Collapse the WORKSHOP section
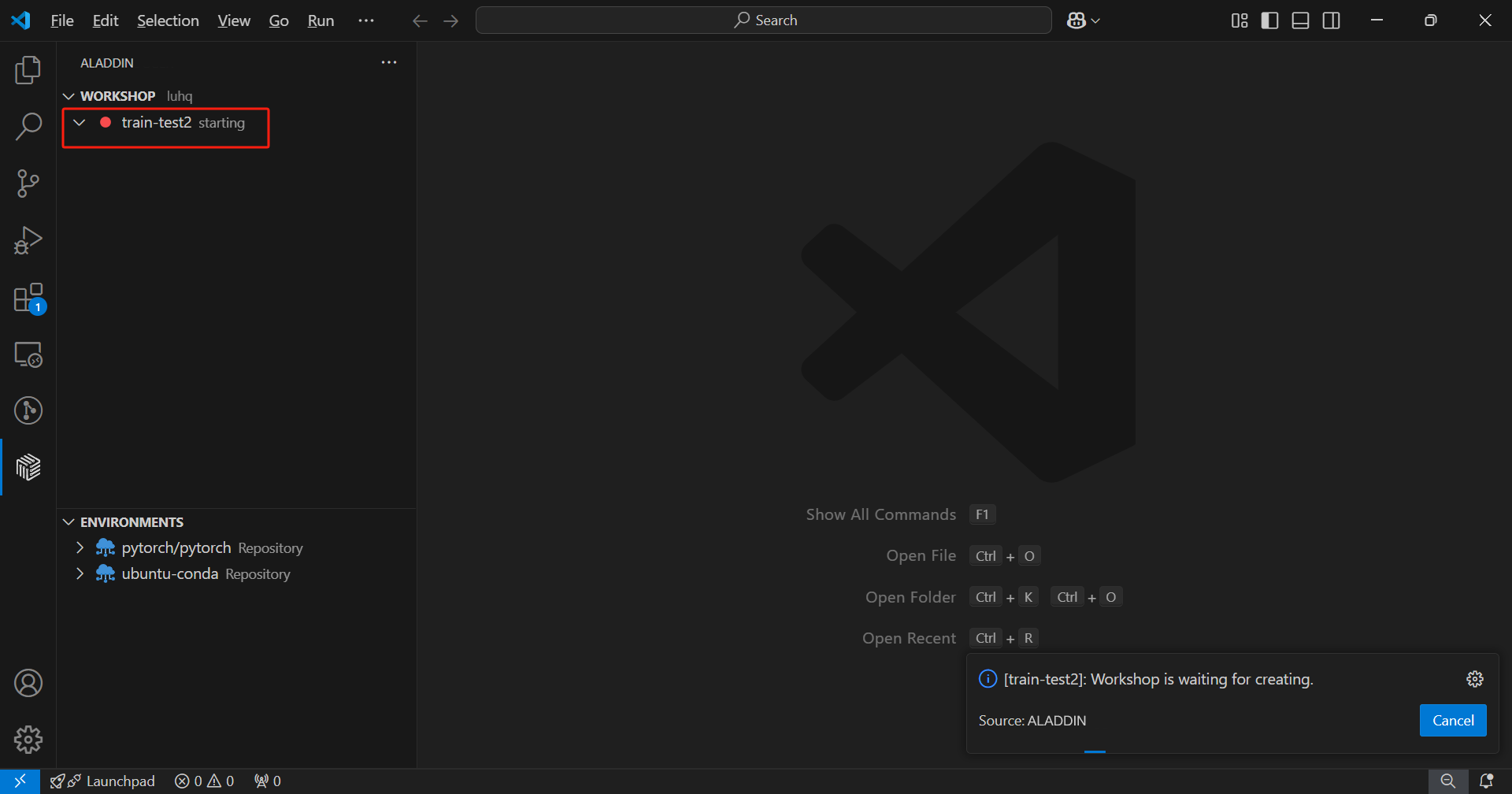 pos(69,96)
